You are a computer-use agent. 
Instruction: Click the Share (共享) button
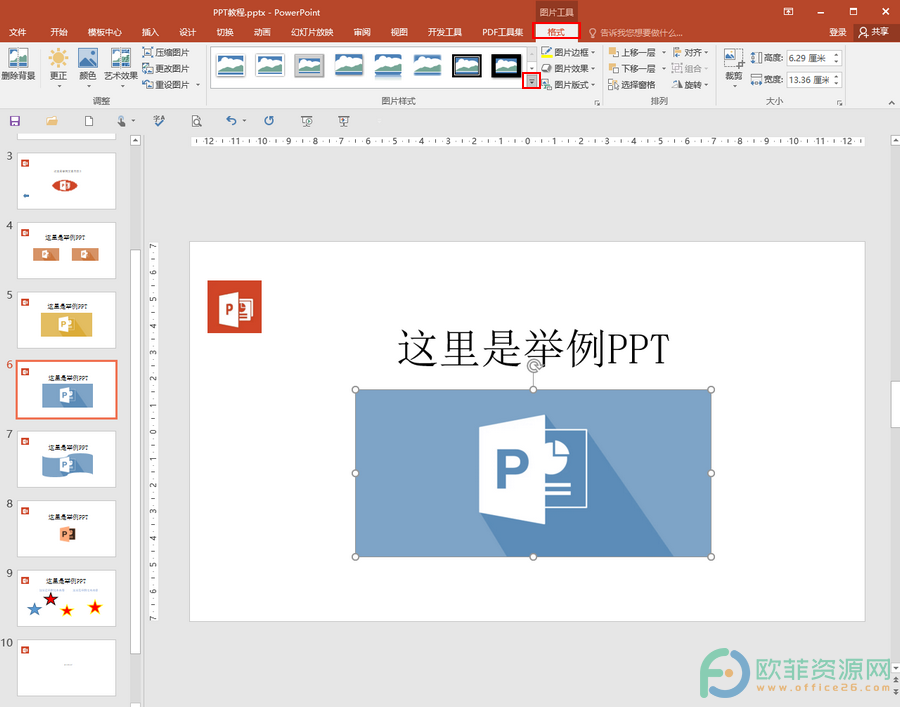point(874,32)
